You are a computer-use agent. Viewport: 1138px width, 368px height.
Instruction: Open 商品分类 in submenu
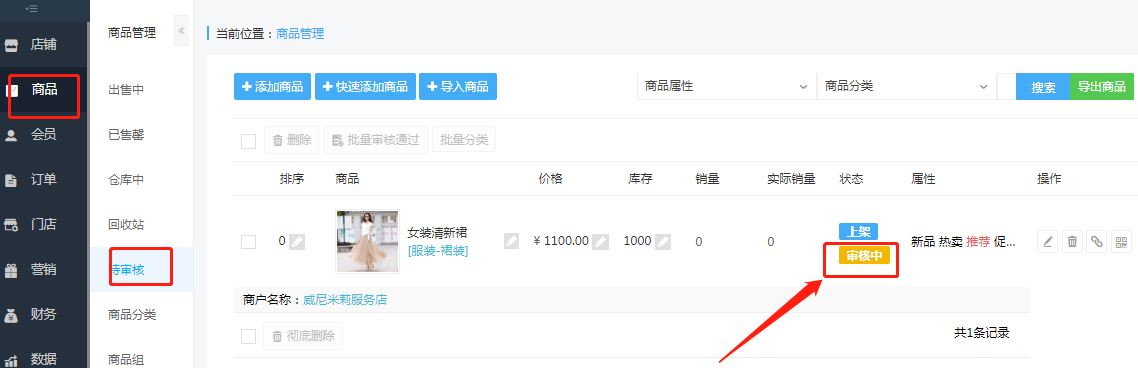[x=132, y=315]
